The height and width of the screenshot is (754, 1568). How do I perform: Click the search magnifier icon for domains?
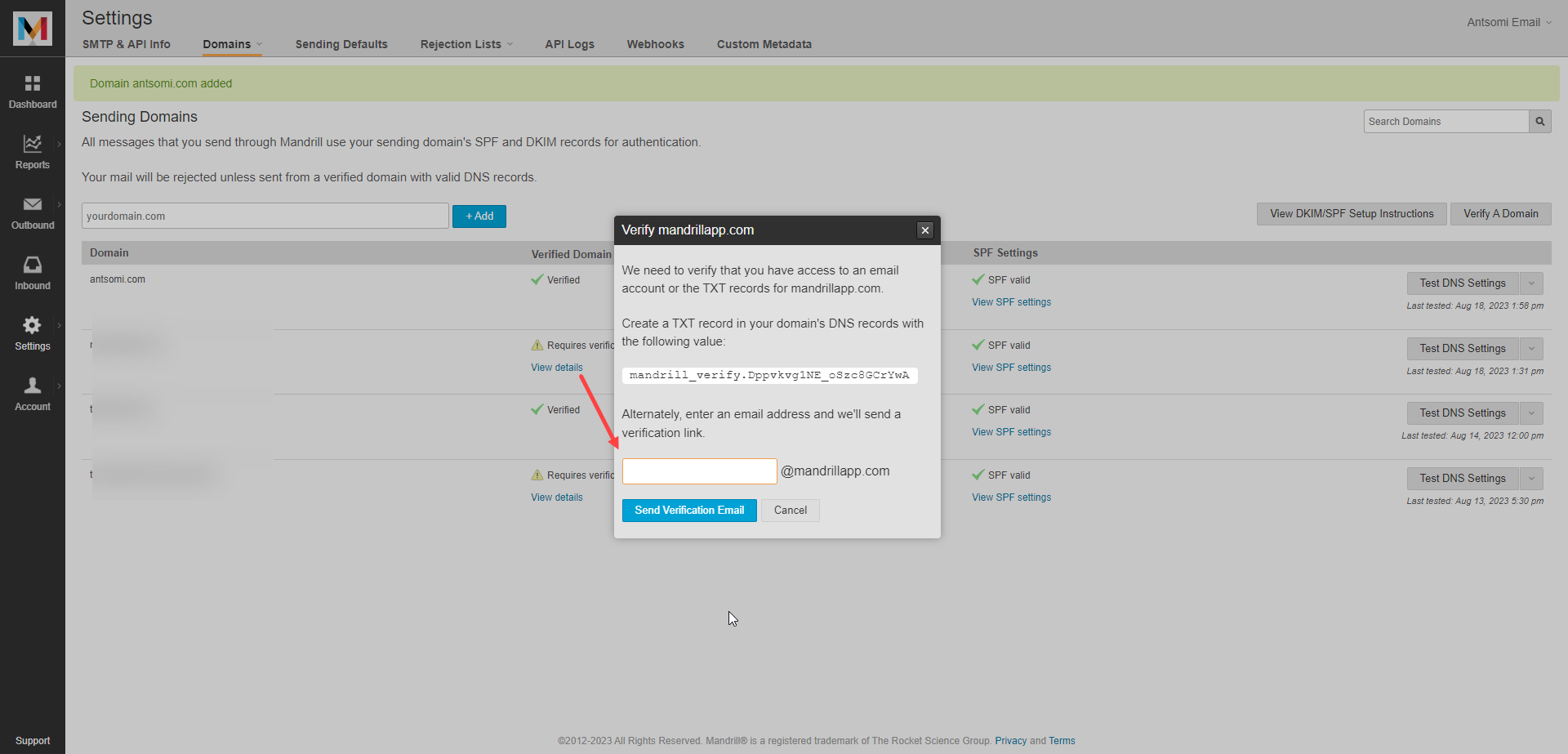click(x=1540, y=122)
